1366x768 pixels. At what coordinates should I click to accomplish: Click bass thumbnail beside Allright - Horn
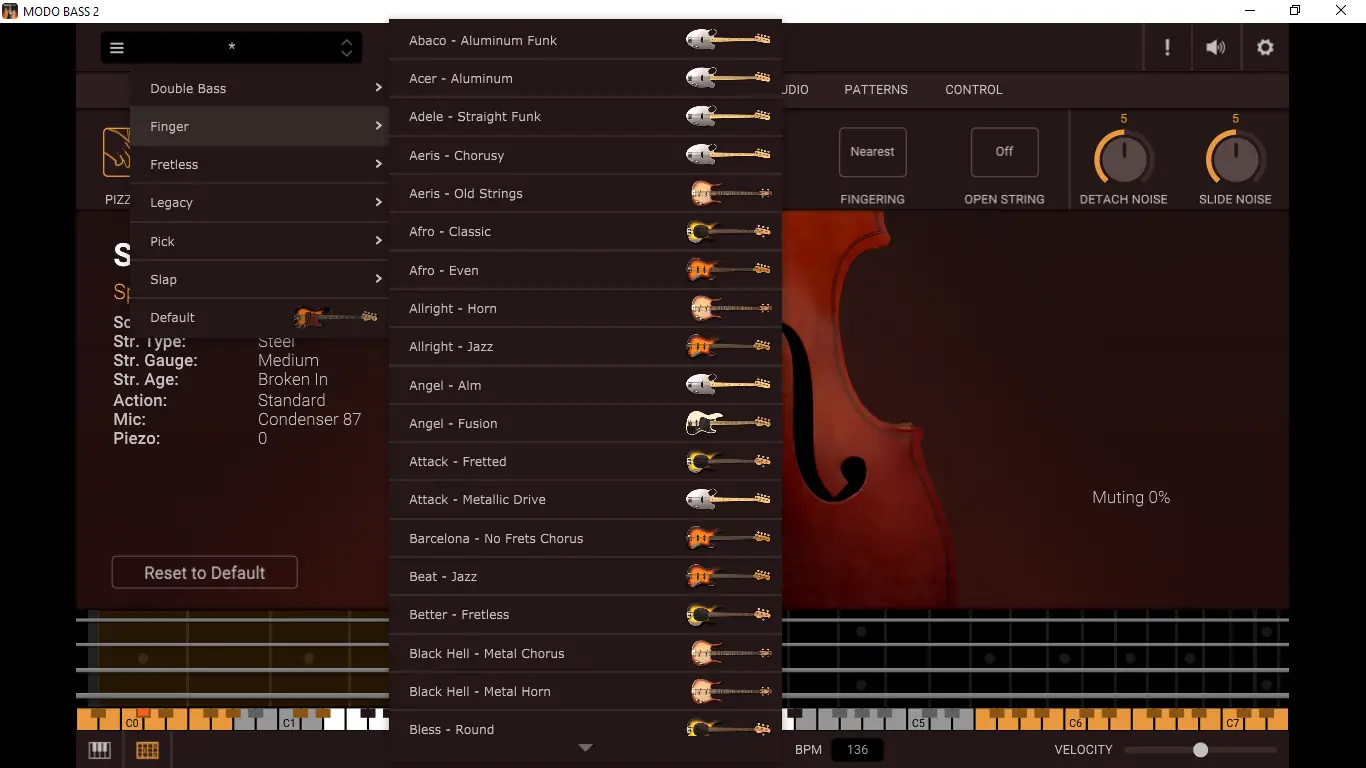point(730,308)
